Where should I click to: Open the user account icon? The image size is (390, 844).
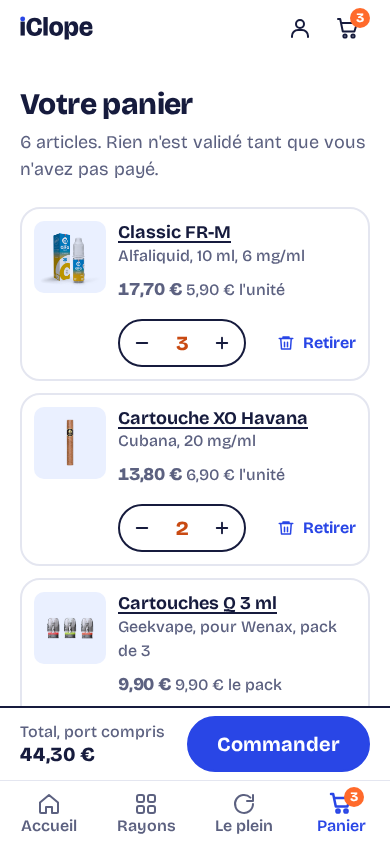(300, 29)
